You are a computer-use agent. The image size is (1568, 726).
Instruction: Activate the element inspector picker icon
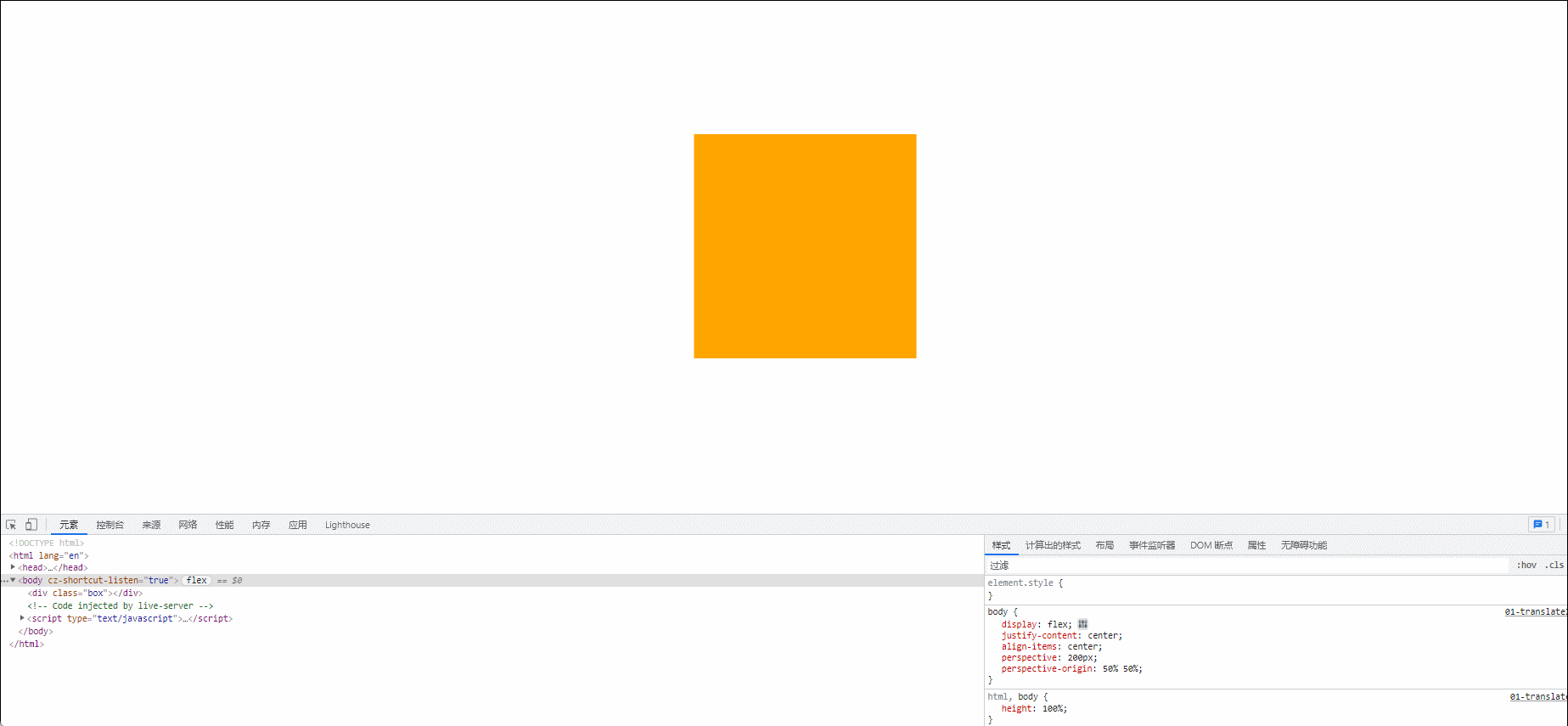[11, 525]
